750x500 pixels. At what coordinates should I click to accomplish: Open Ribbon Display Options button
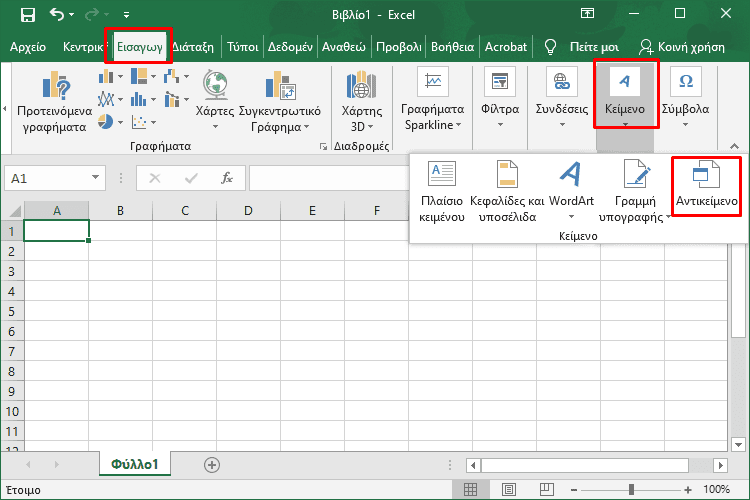point(587,14)
